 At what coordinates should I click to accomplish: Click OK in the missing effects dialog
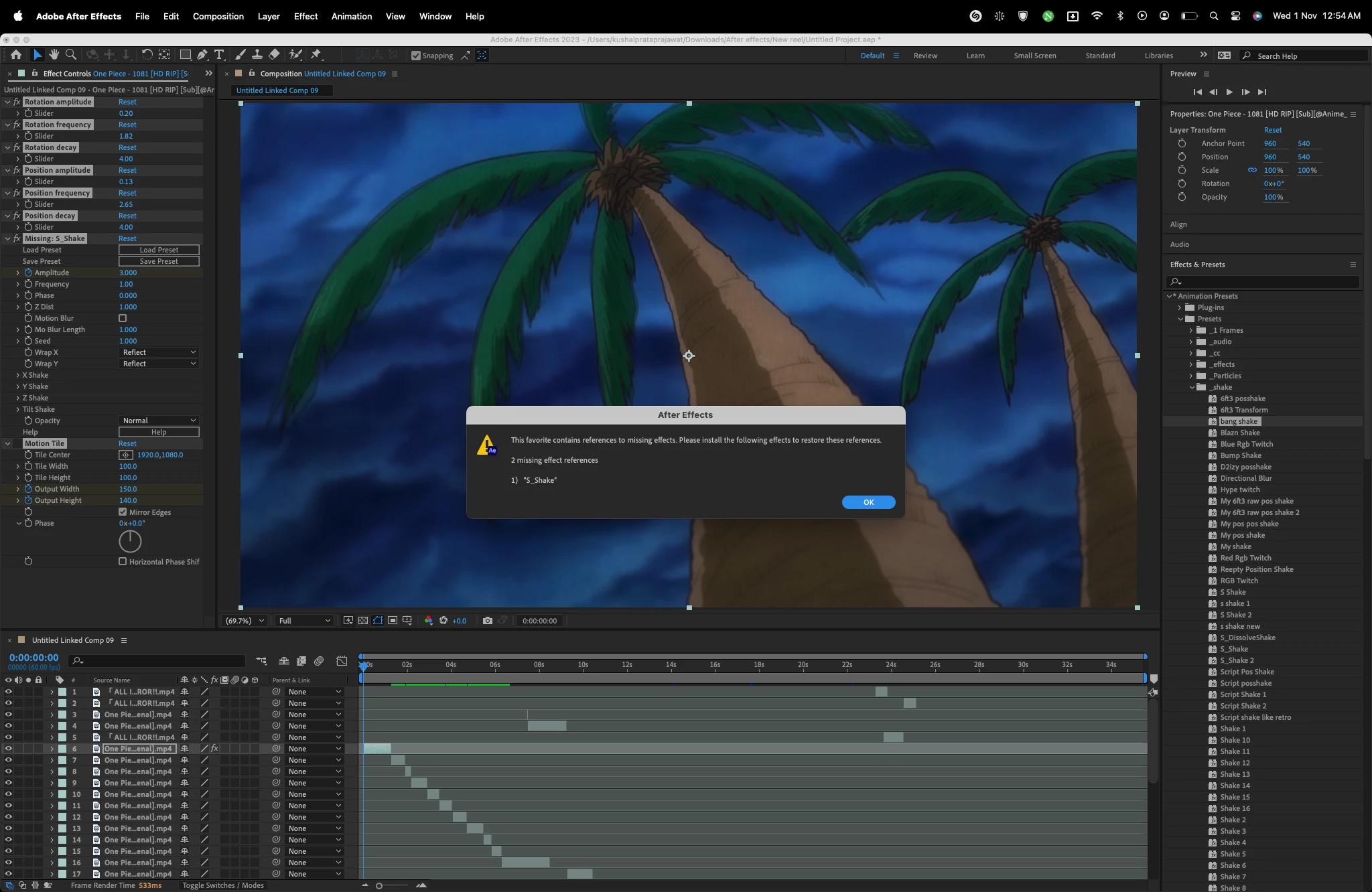click(x=868, y=502)
